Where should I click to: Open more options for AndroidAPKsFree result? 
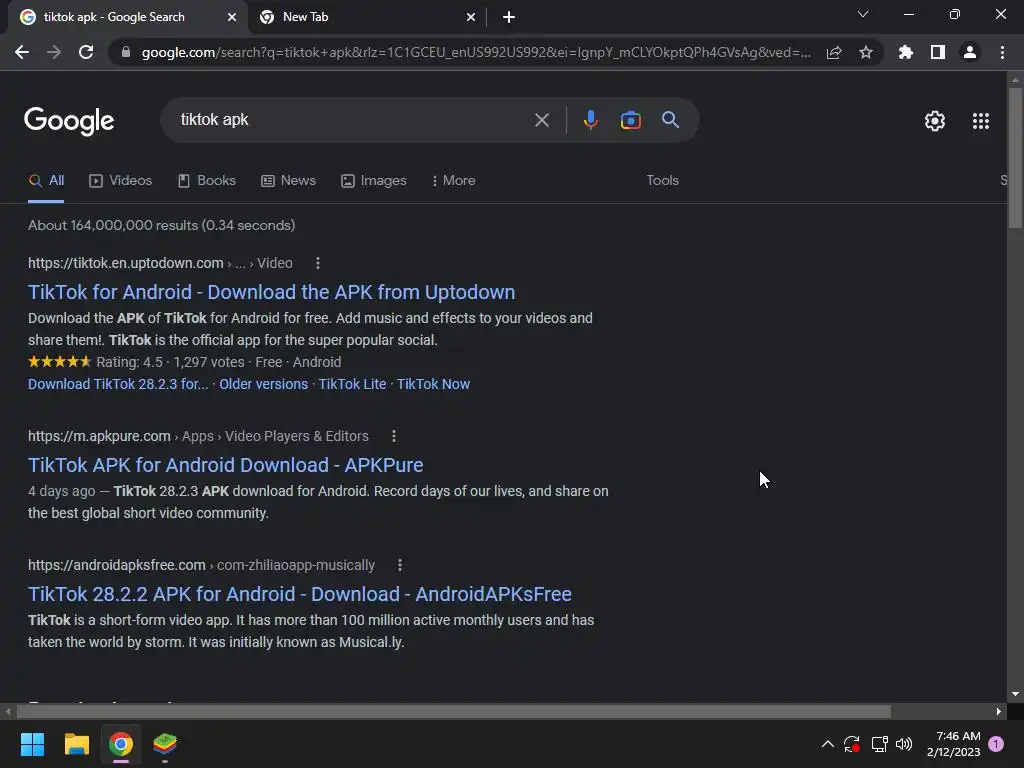[400, 565]
